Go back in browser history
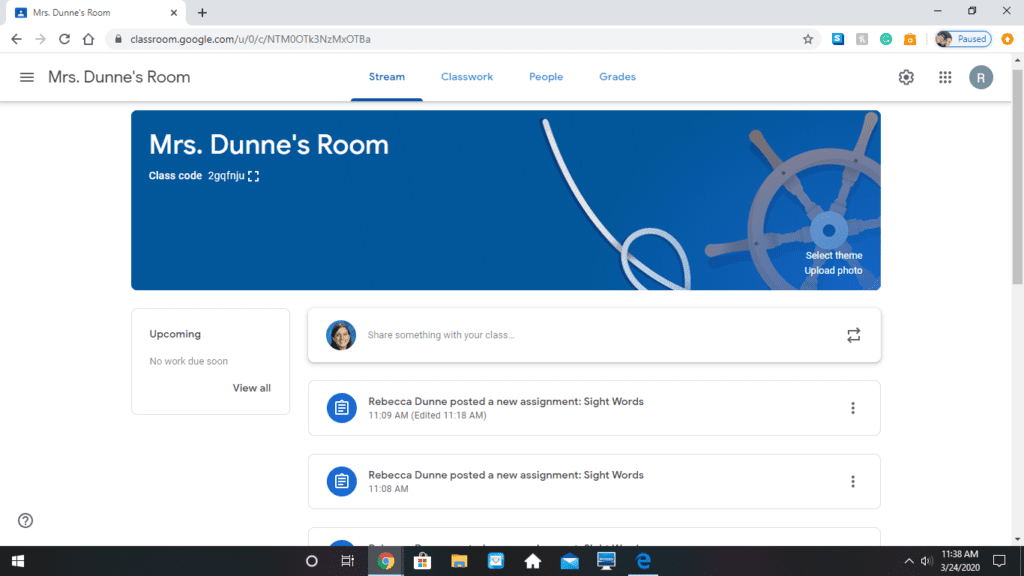The height and width of the screenshot is (576, 1024). (x=16, y=39)
